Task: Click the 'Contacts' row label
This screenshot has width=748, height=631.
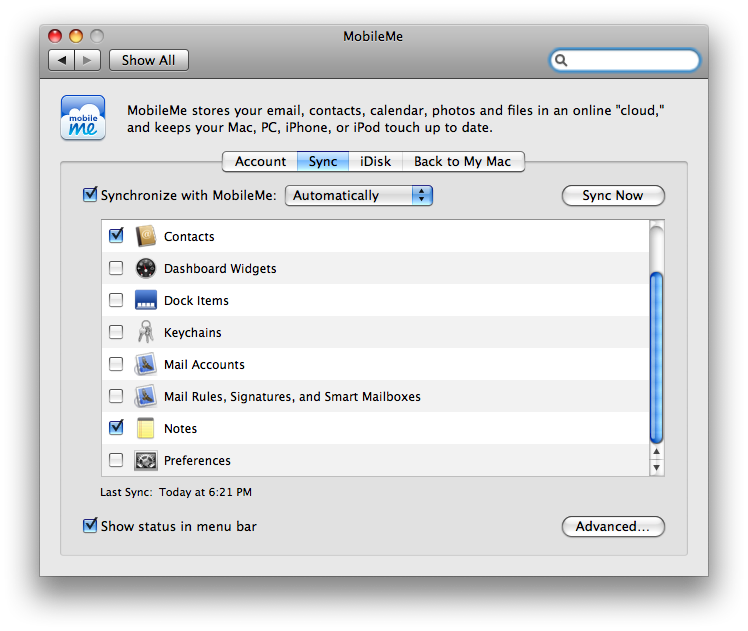Action: coord(189,237)
